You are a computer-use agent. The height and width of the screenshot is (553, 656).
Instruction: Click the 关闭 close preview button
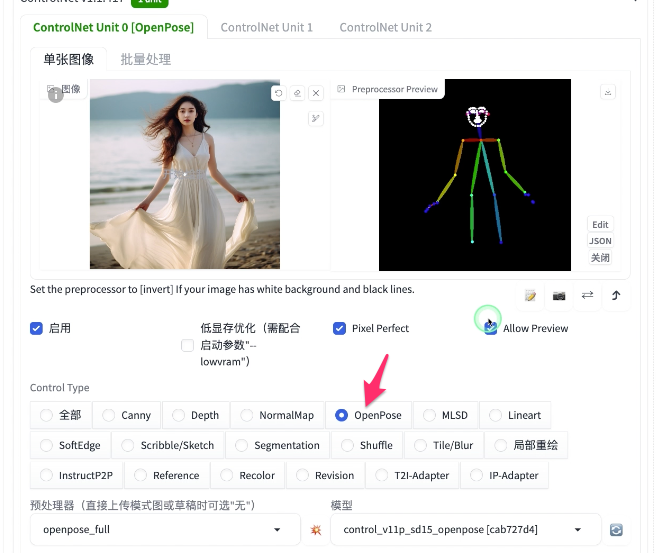pyautogui.click(x=600, y=257)
